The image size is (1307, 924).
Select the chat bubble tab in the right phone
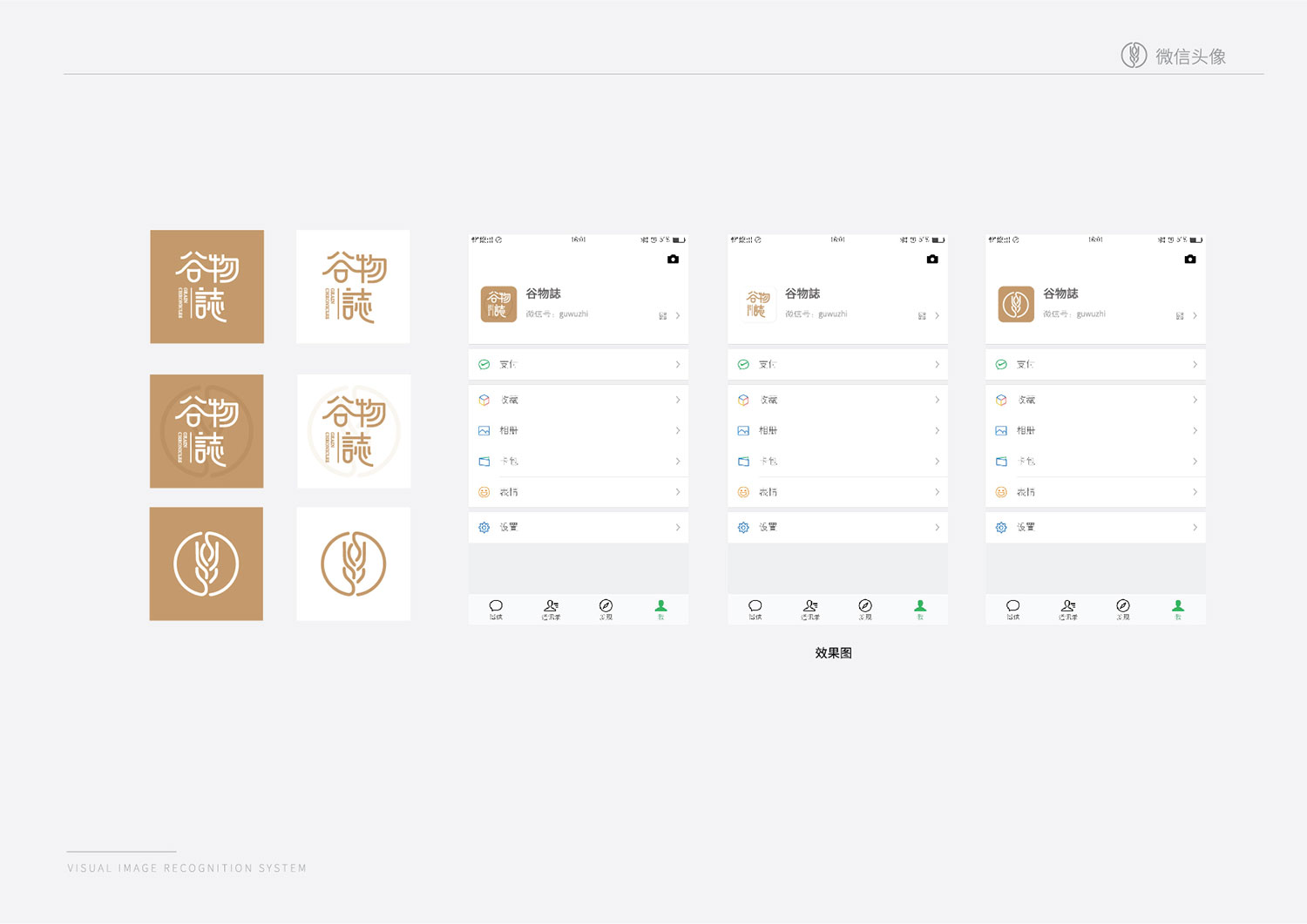point(1012,609)
